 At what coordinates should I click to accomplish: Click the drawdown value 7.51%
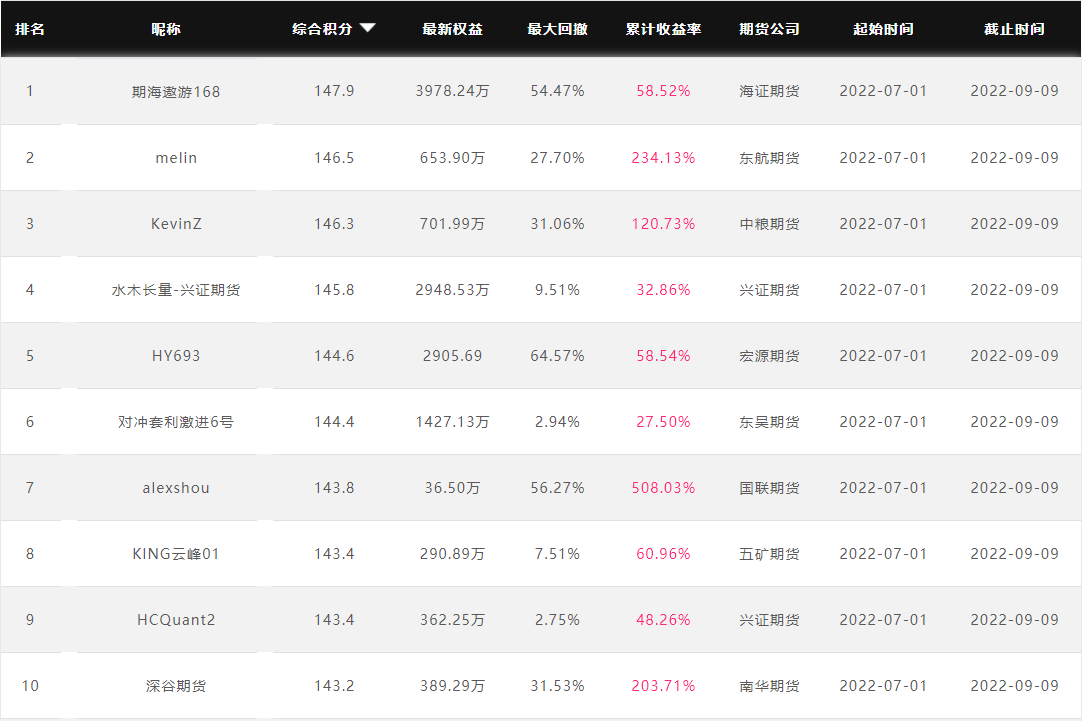click(557, 554)
